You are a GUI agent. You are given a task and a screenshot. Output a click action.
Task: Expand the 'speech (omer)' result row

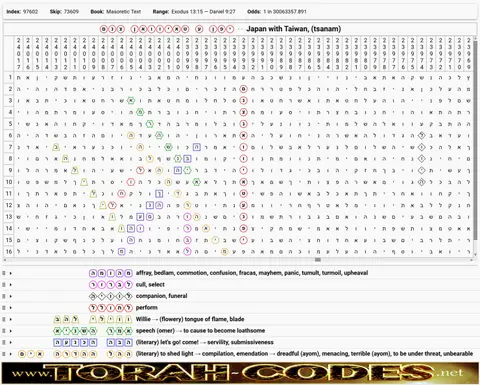(x=11, y=331)
